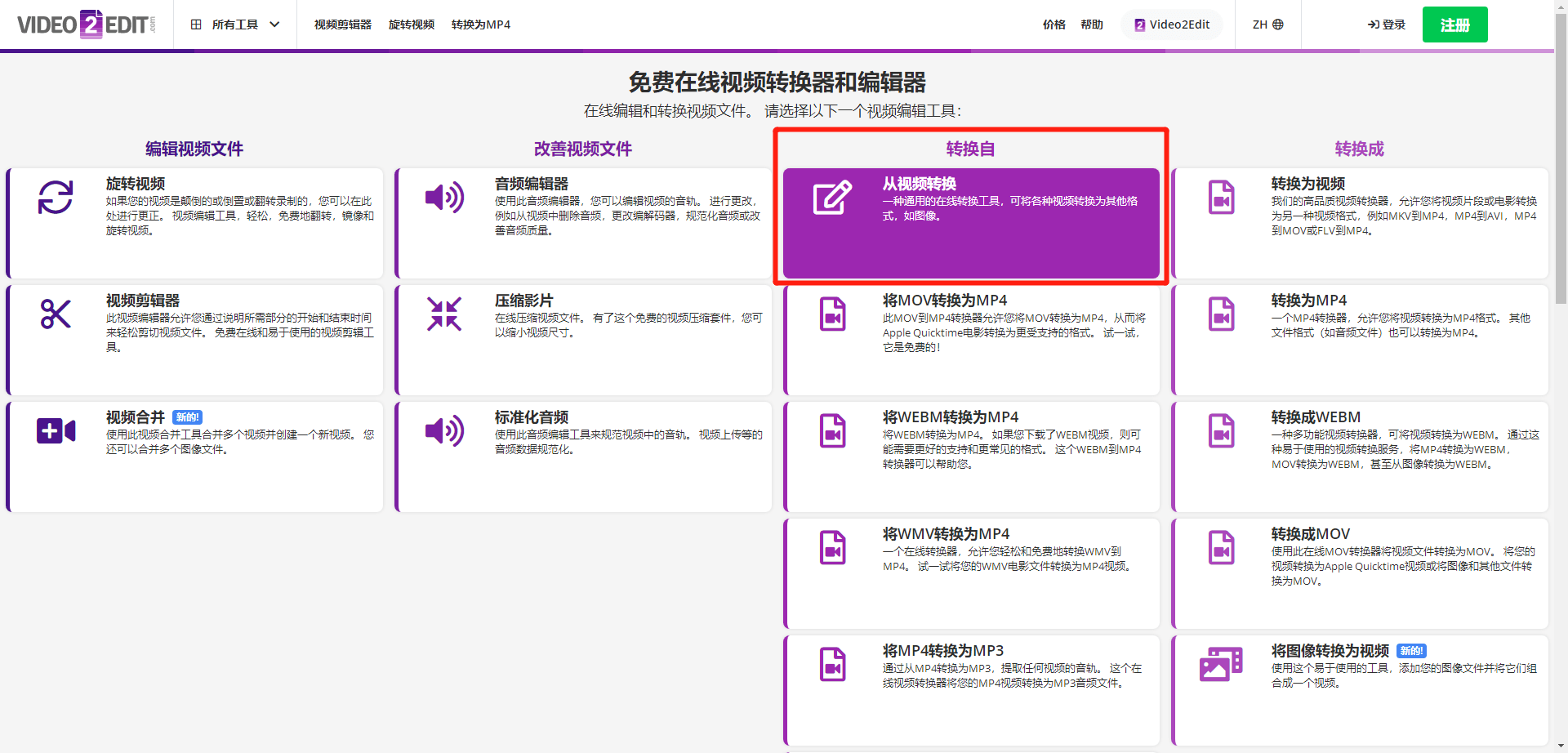1568x753 pixels.
Task: Click the rotate arrows icon for 旋转视频
Action: tap(56, 198)
